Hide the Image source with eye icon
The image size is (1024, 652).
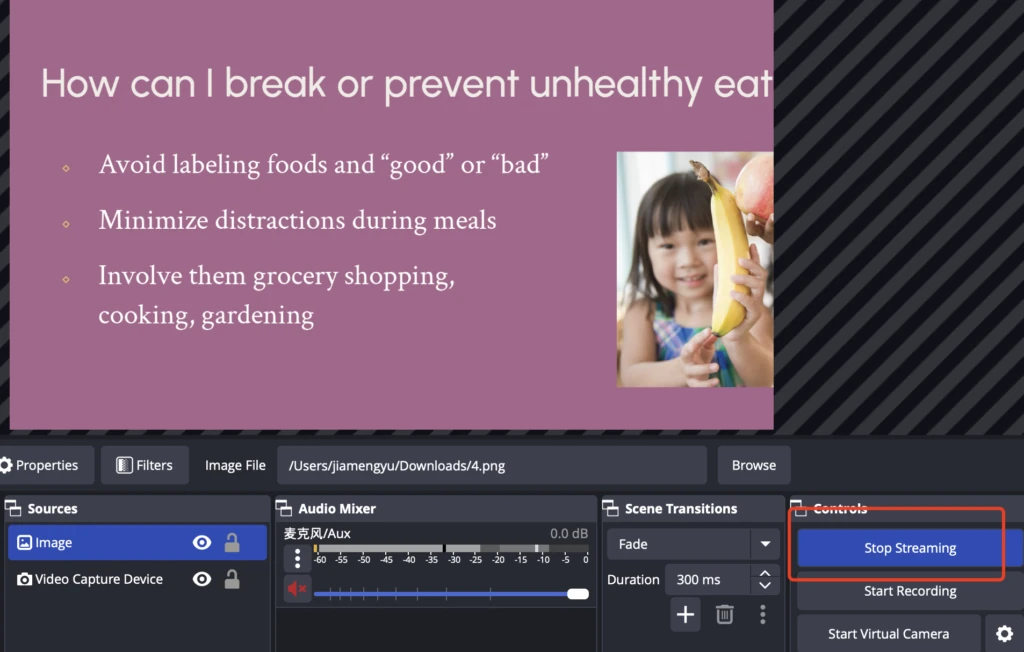(x=202, y=543)
